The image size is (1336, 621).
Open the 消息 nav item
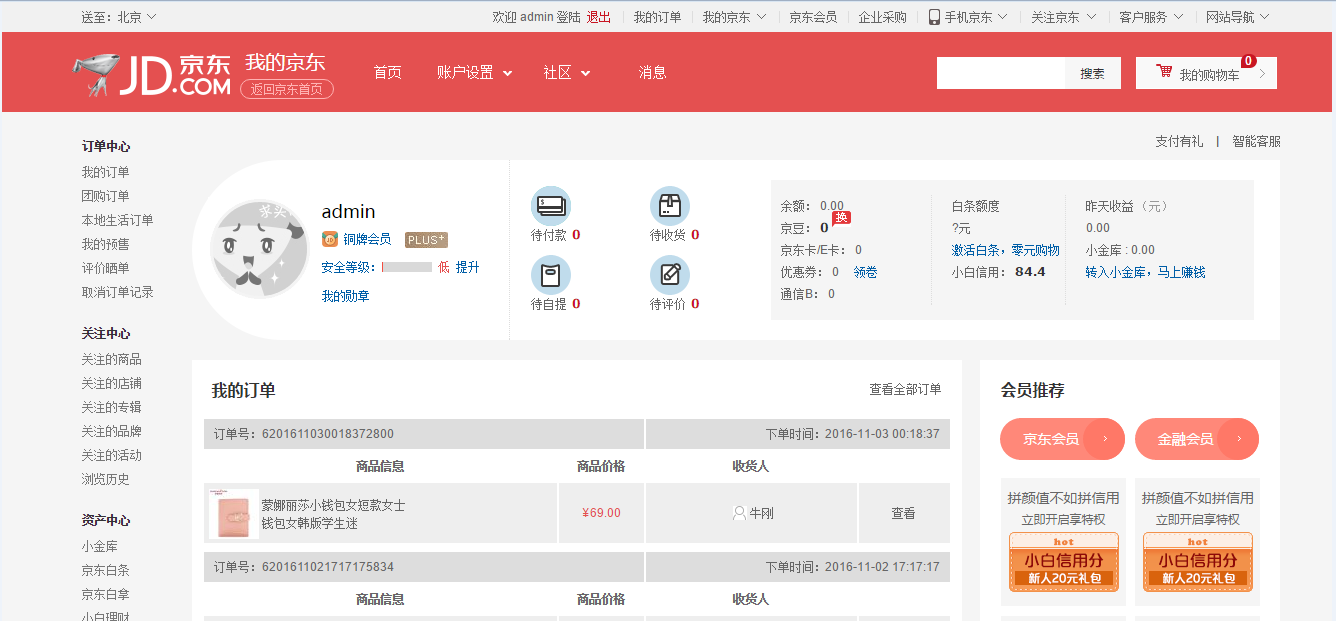point(652,72)
